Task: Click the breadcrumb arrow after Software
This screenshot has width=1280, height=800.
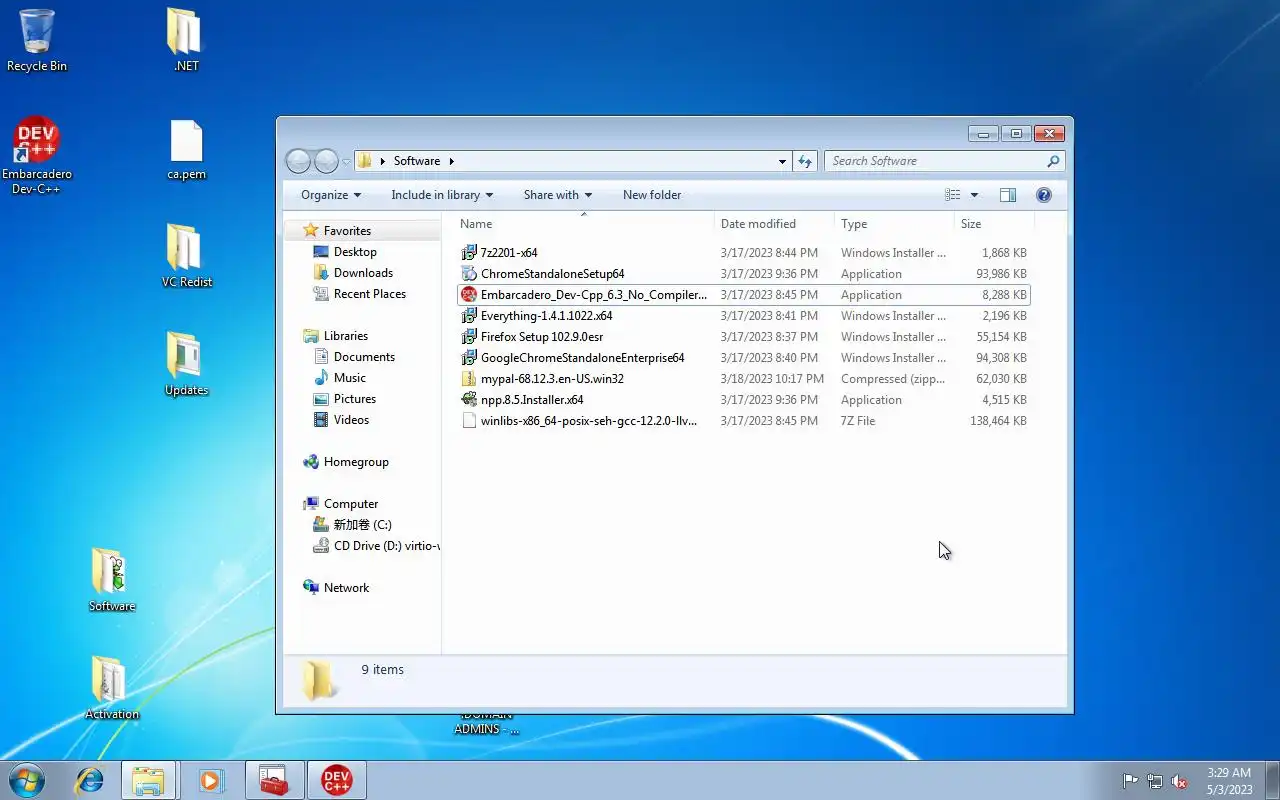Action: point(452,161)
